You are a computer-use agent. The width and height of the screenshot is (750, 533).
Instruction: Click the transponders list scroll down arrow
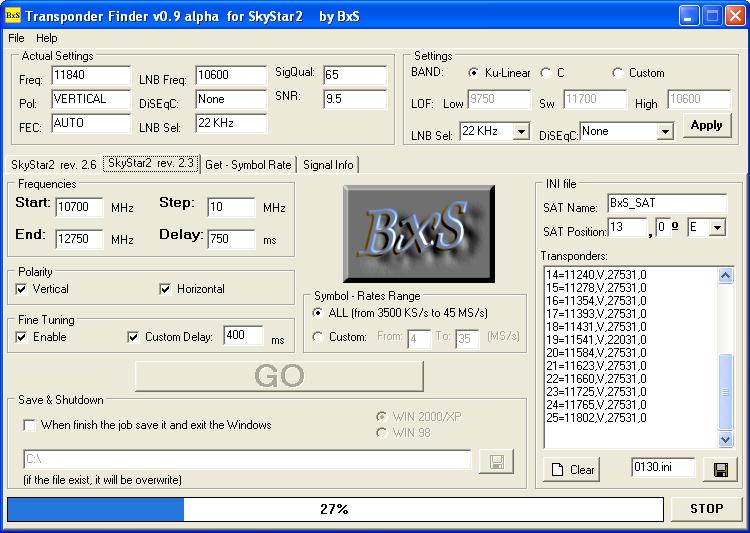726,439
